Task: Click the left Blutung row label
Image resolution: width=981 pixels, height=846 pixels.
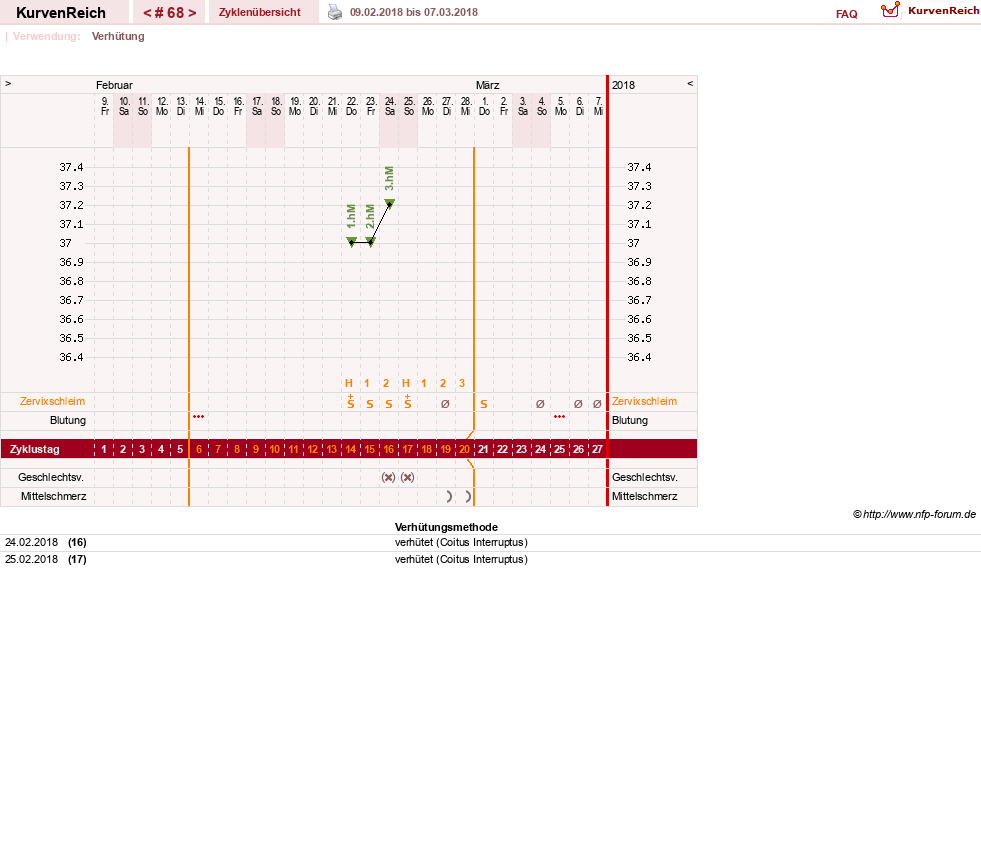Action: tap(68, 420)
